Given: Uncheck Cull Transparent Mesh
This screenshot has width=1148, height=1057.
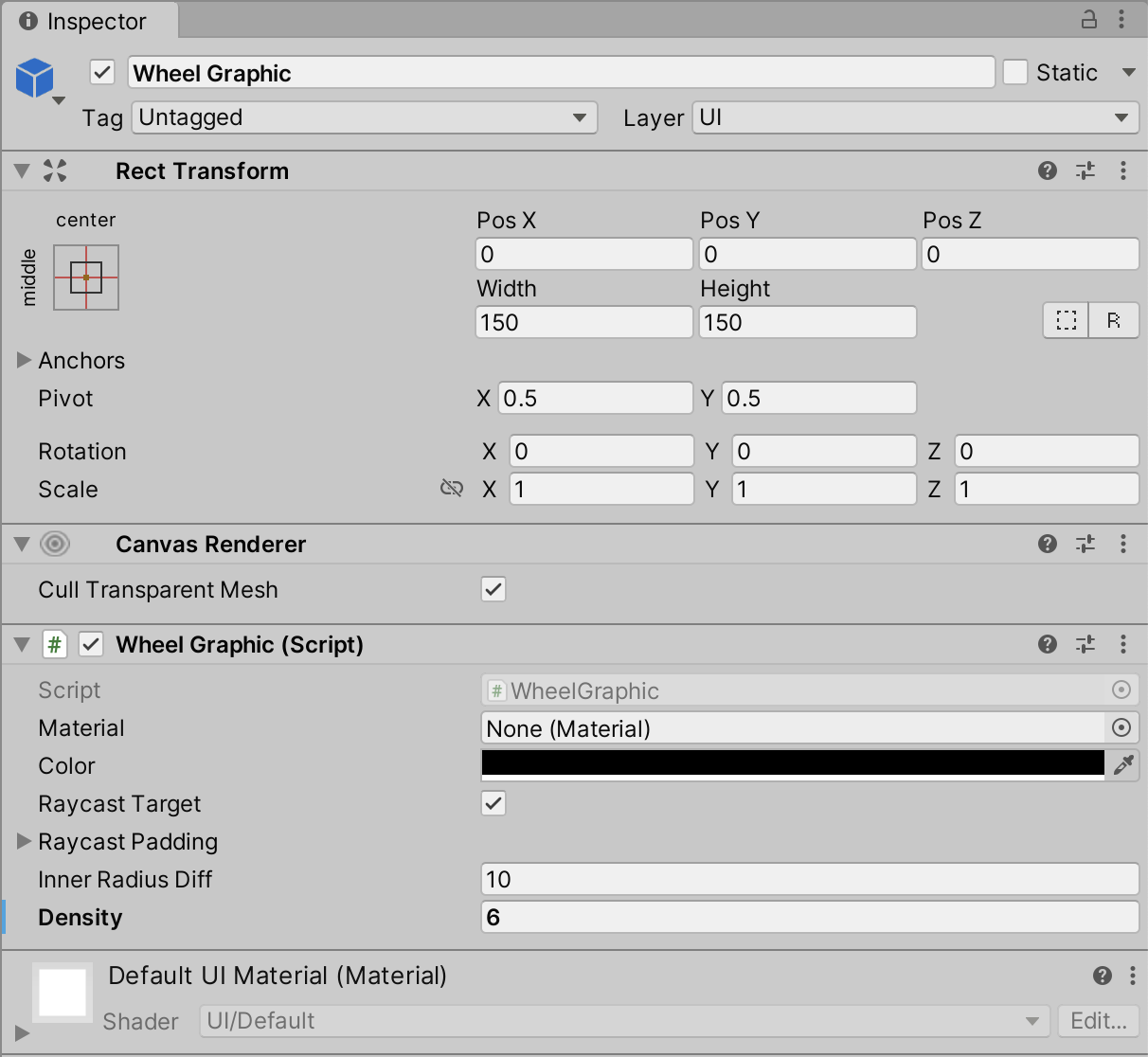Looking at the screenshot, I should click(493, 589).
